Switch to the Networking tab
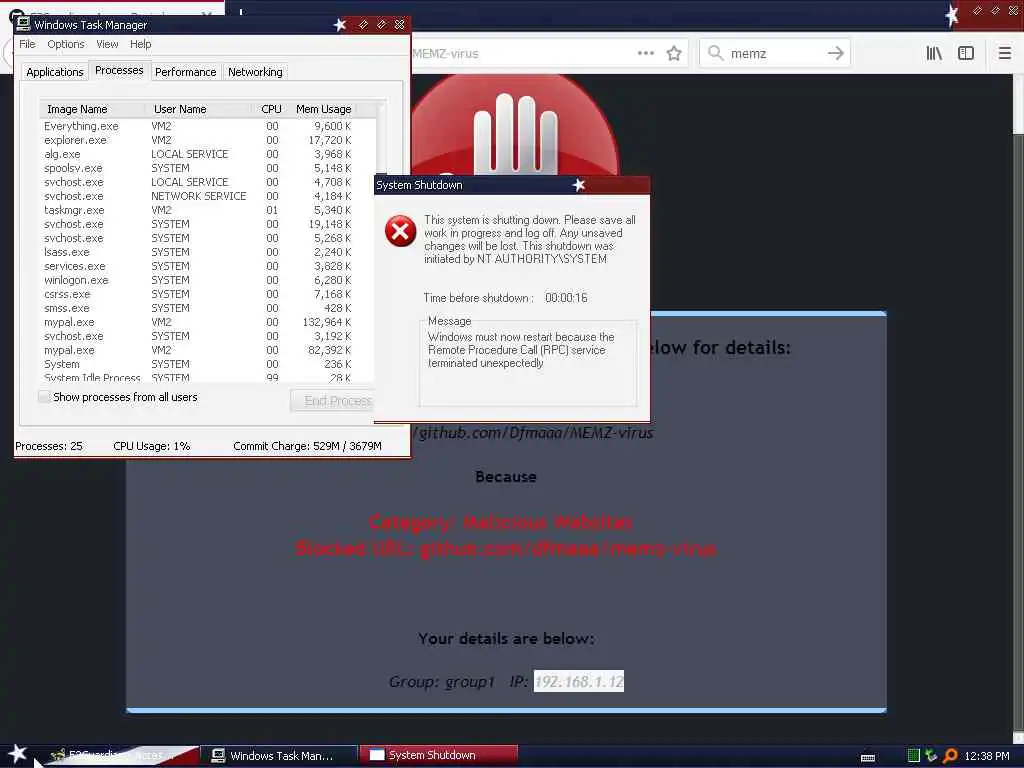Image resolution: width=1024 pixels, height=768 pixels. click(x=255, y=72)
